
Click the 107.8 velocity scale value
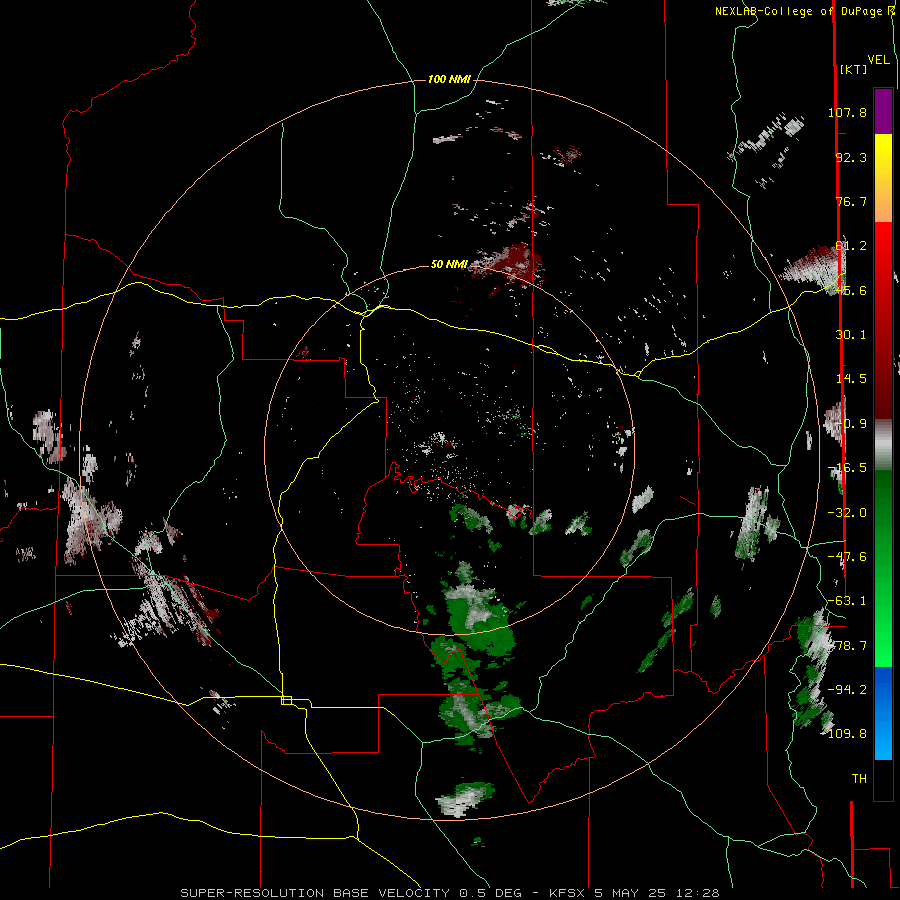[847, 112]
